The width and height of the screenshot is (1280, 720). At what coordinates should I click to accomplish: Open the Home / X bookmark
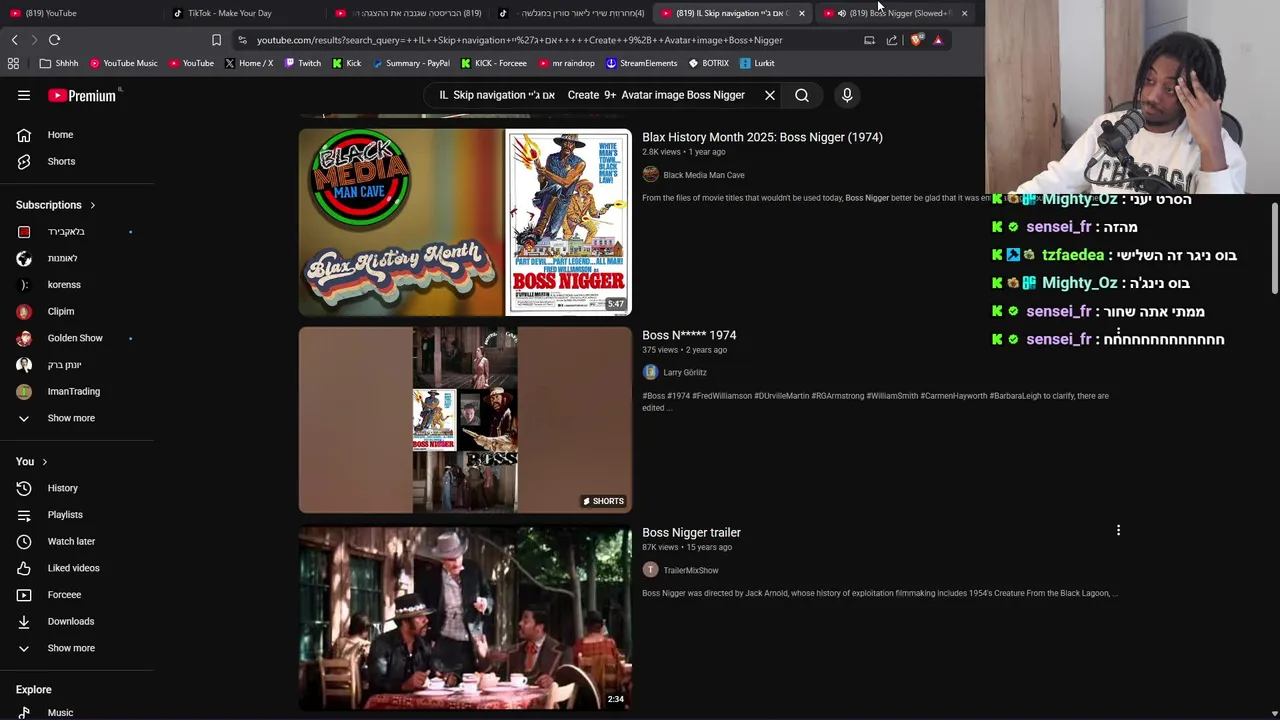coord(249,63)
